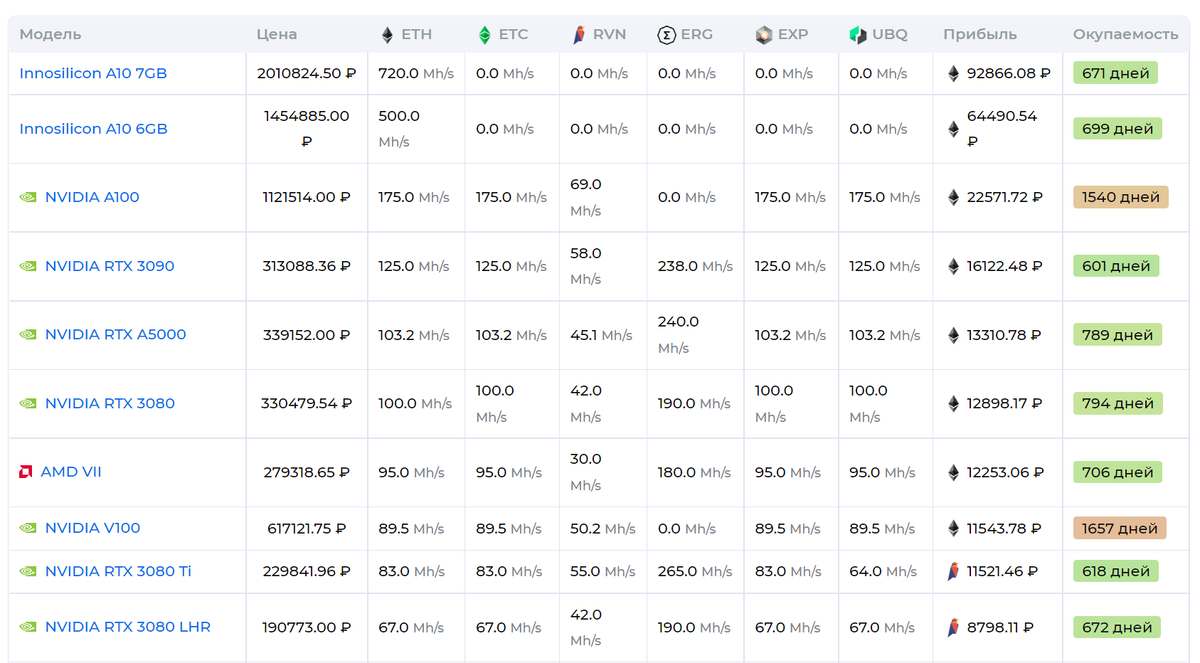
Task: Click Ravencoin icon beside profit 11521.46 ₽
Action: click(x=953, y=572)
